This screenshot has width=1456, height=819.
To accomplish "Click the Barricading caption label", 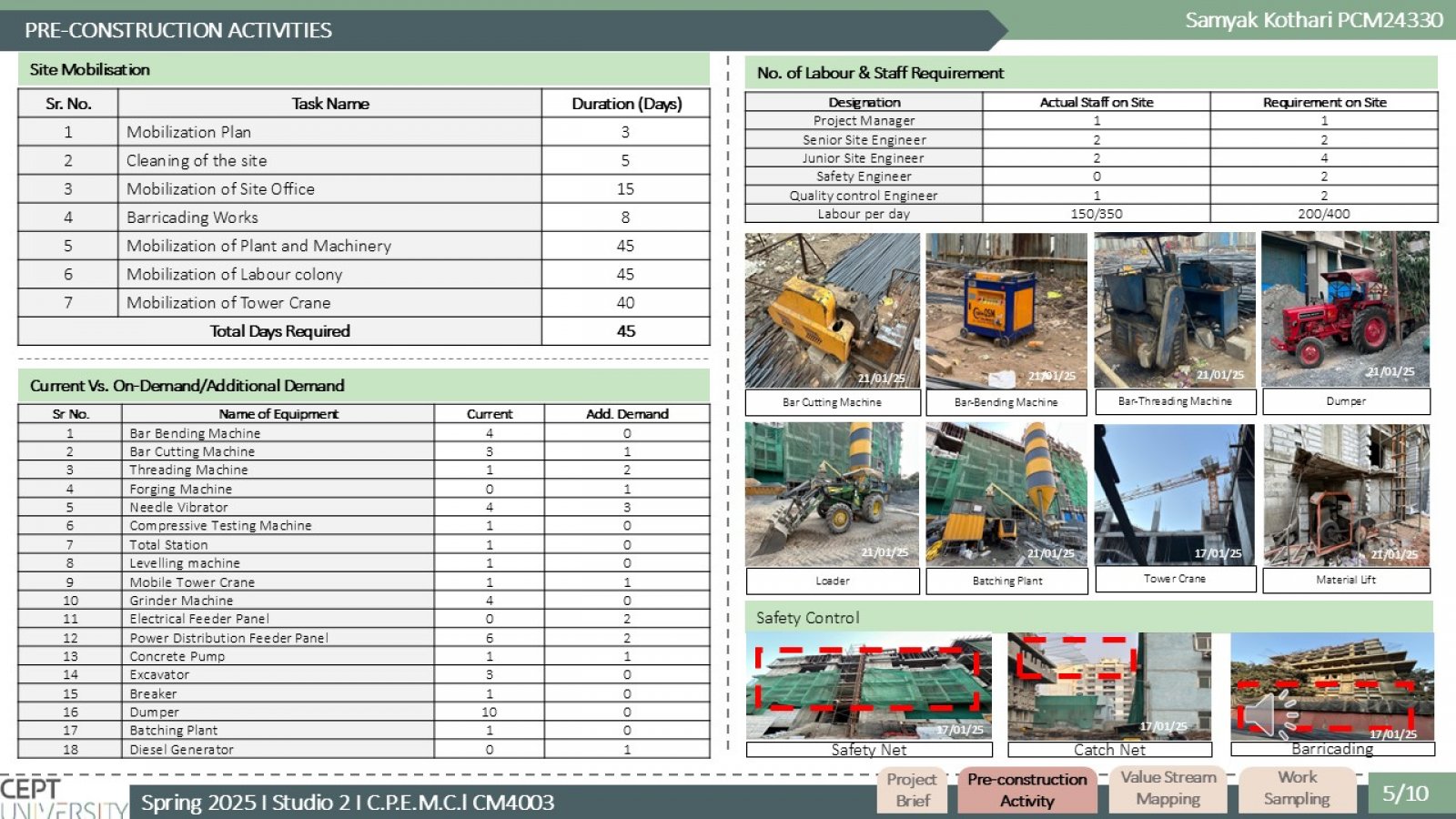I will [x=1332, y=749].
